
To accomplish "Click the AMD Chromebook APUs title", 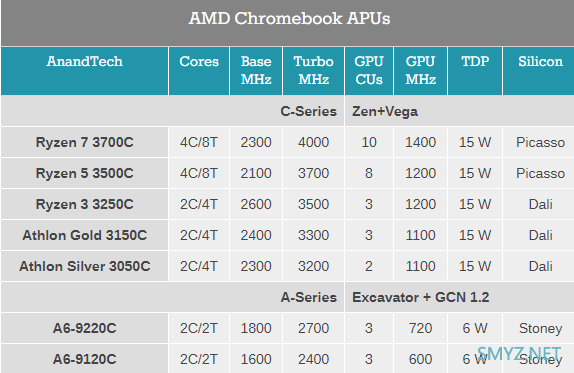I will (x=289, y=18).
